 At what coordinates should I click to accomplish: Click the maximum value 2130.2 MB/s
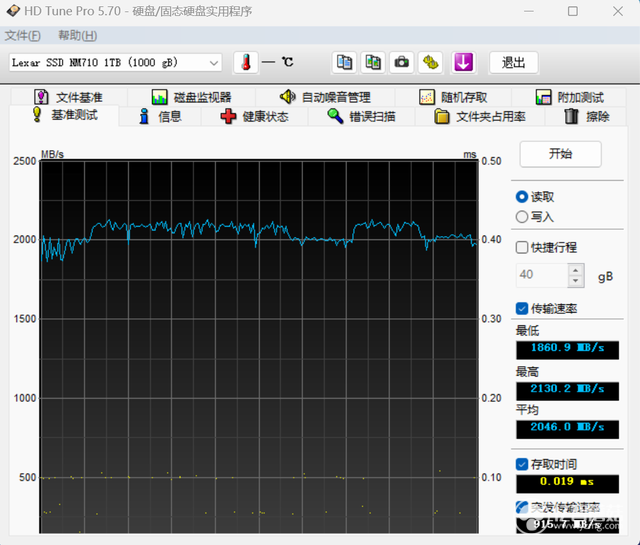click(567, 391)
